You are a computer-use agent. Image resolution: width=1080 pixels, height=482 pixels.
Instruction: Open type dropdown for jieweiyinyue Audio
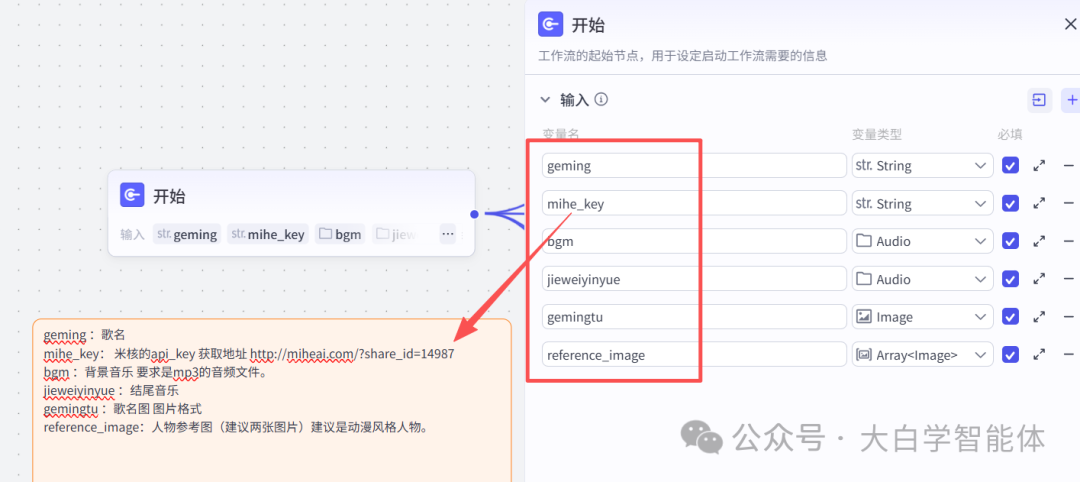click(x=922, y=279)
